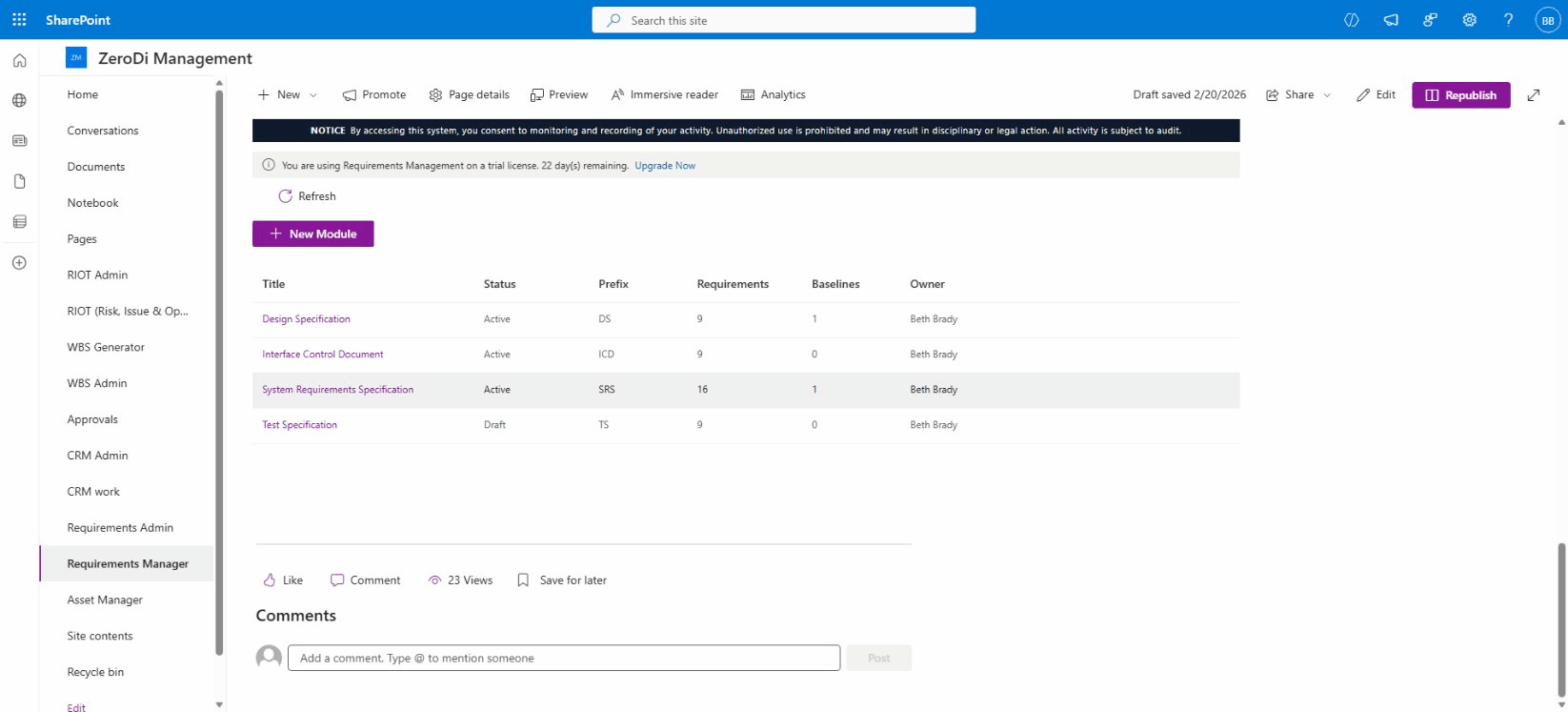Like this page with thumbs-up icon
1568x712 pixels.
[283, 580]
